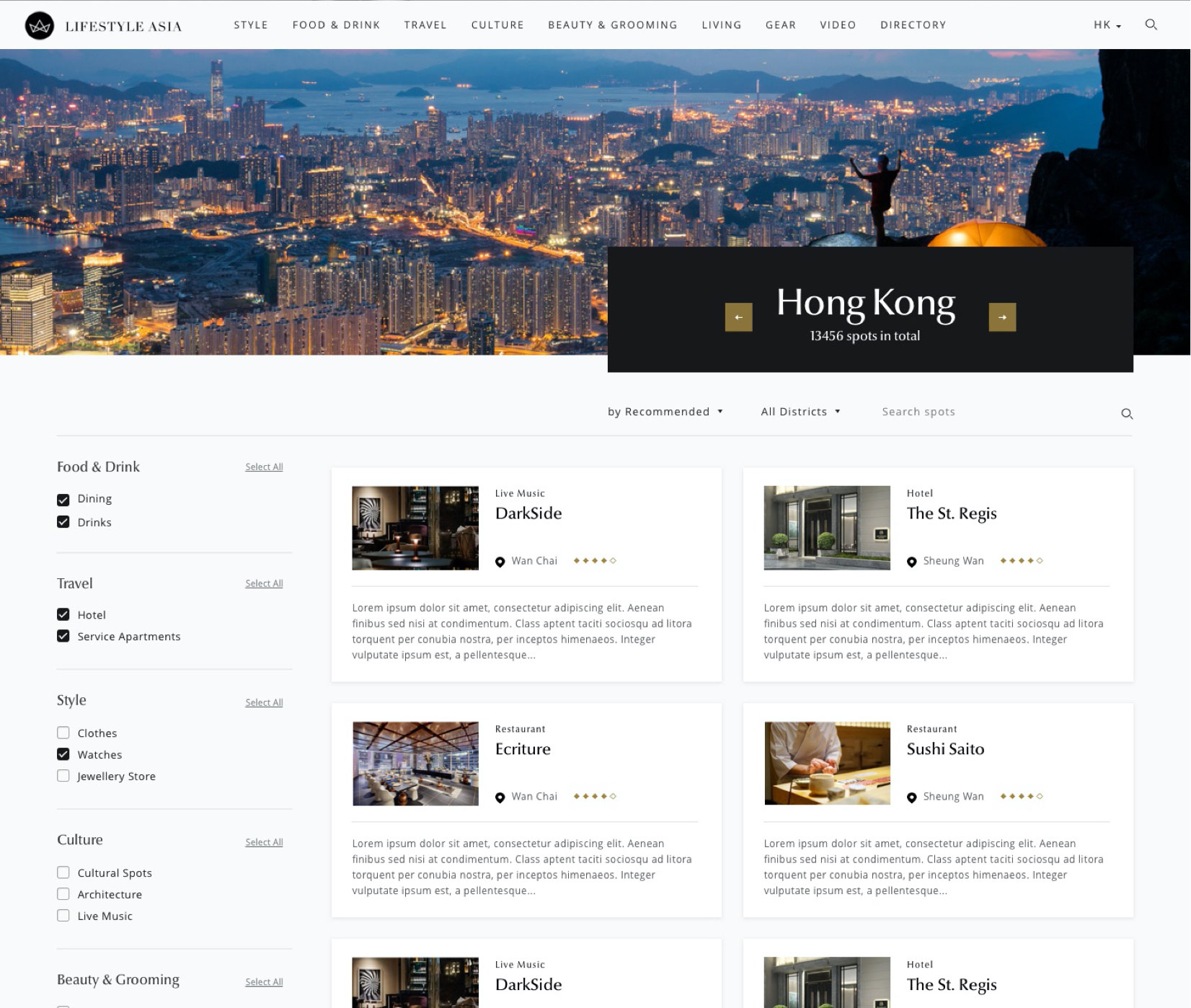This screenshot has height=1008, width=1191.
Task: Open the Culture menu item
Action: 497,25
